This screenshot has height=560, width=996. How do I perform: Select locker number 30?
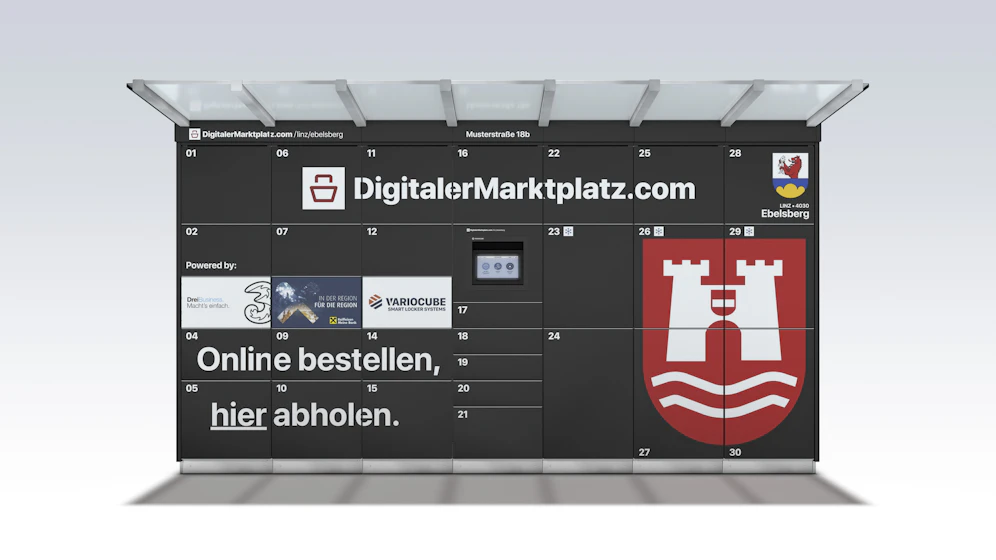tap(735, 452)
